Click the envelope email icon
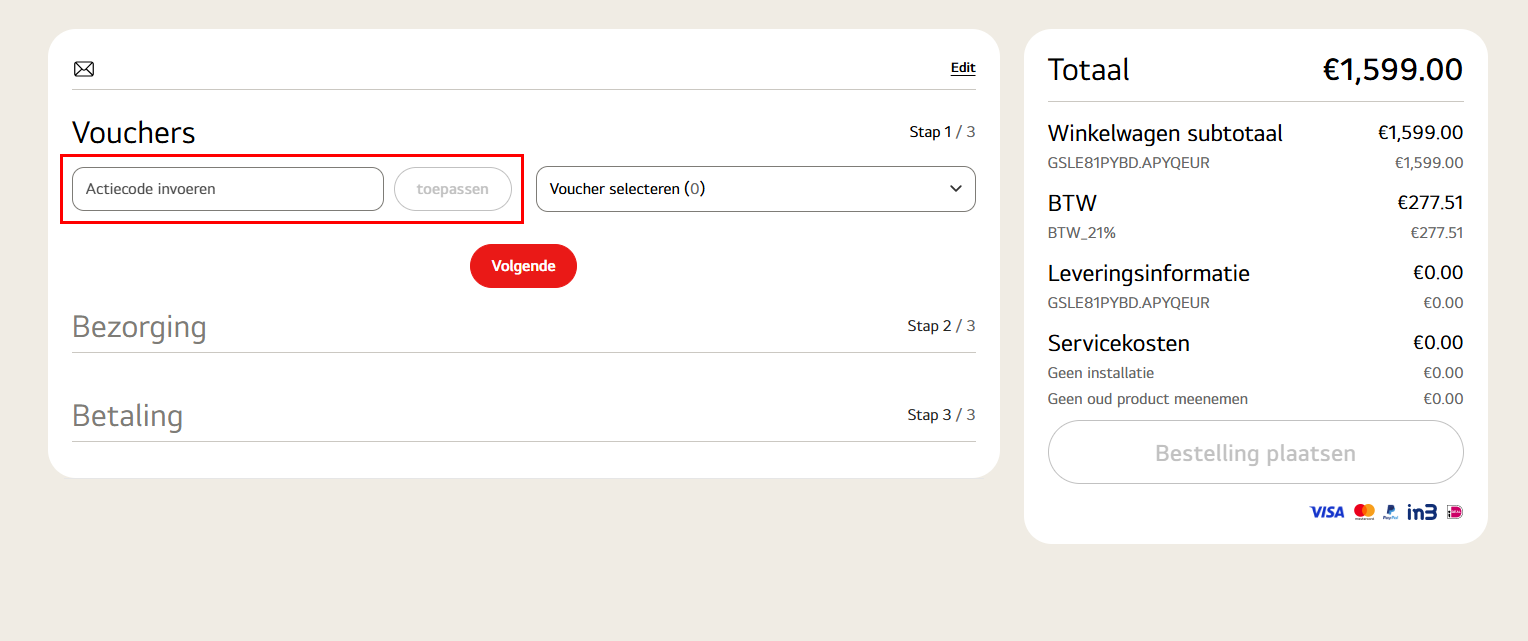The height and width of the screenshot is (641, 1528). click(x=84, y=69)
